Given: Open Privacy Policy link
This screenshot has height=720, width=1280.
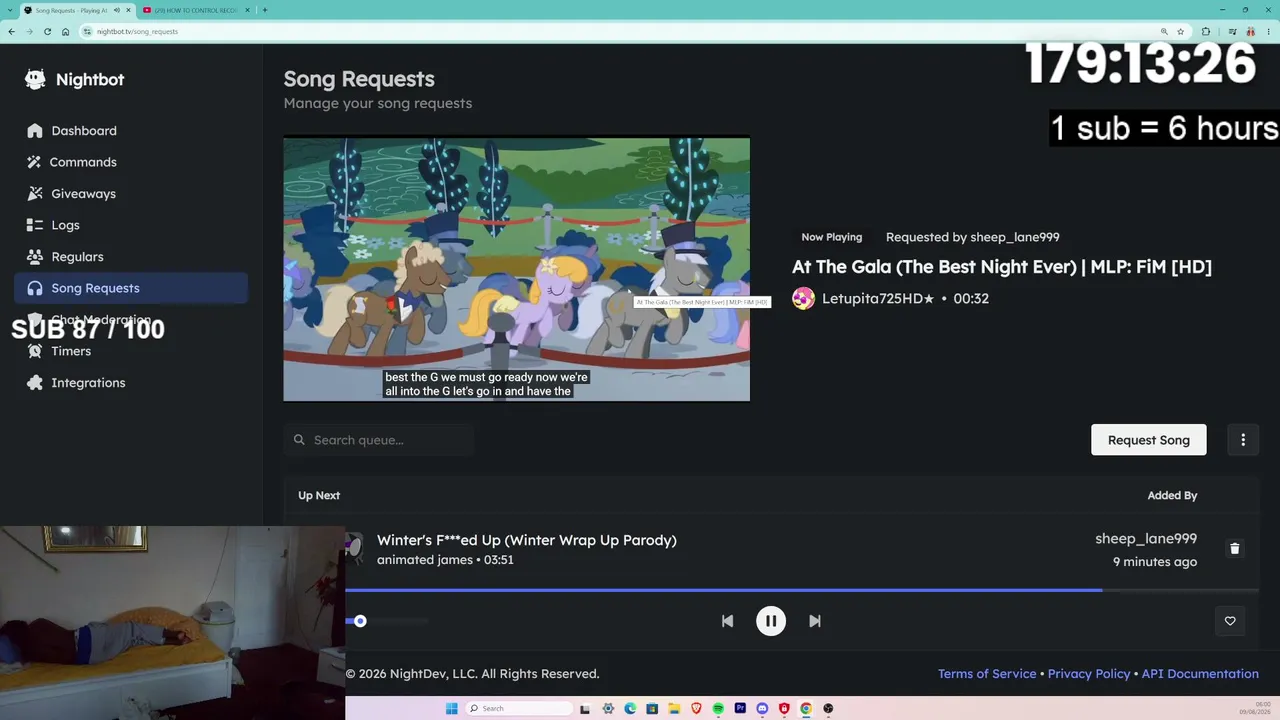Looking at the screenshot, I should [1089, 674].
